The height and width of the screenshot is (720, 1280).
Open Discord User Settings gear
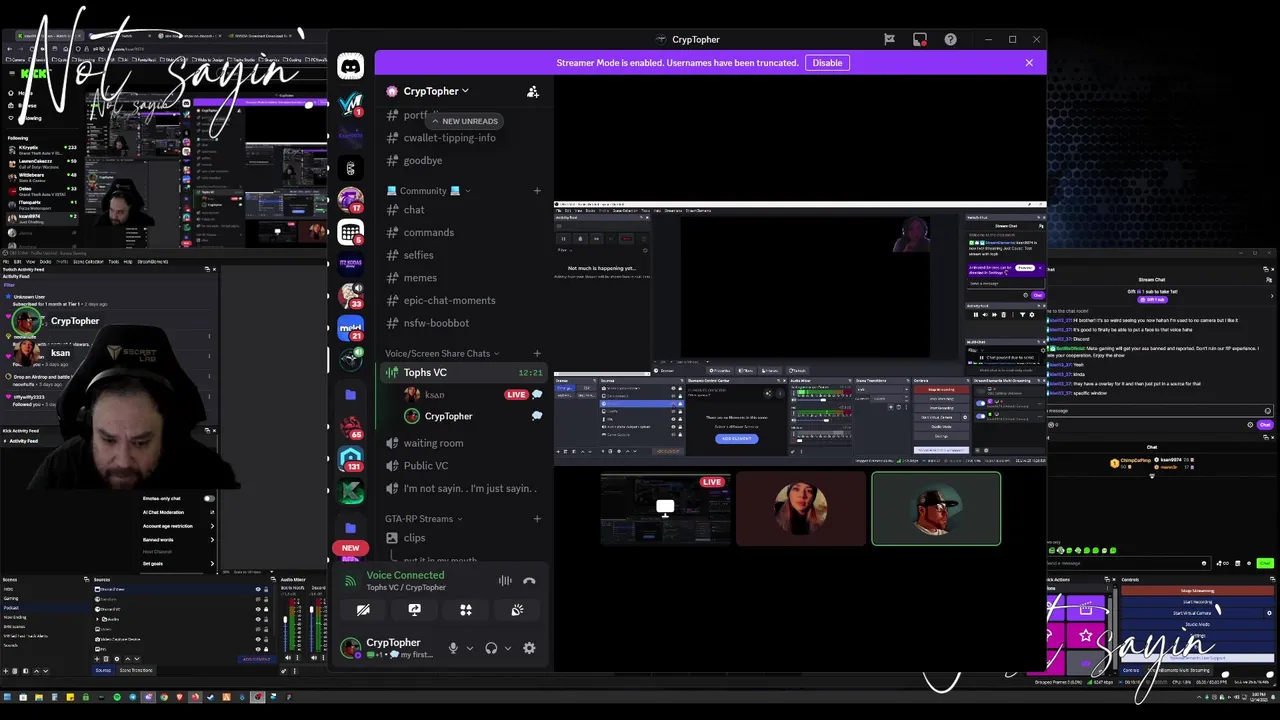(x=529, y=648)
